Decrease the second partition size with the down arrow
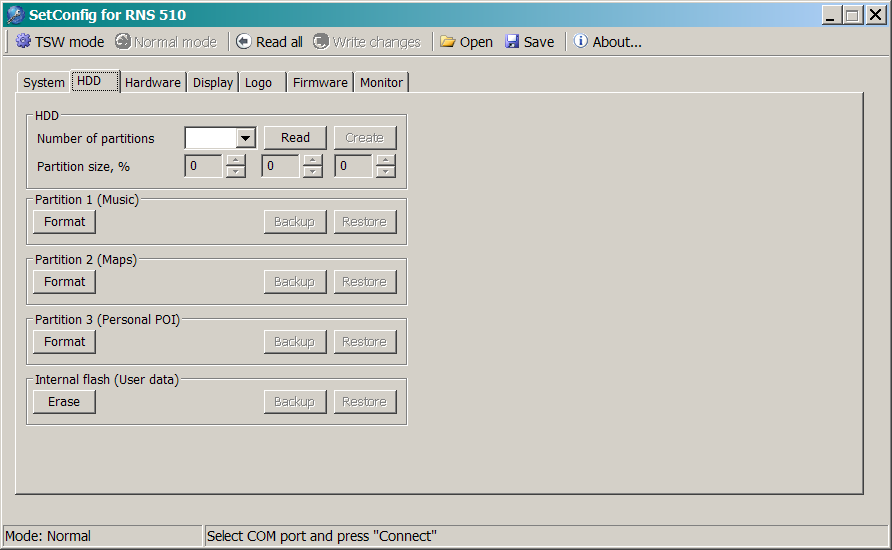Viewport: 892px width, 550px height. pos(312,172)
